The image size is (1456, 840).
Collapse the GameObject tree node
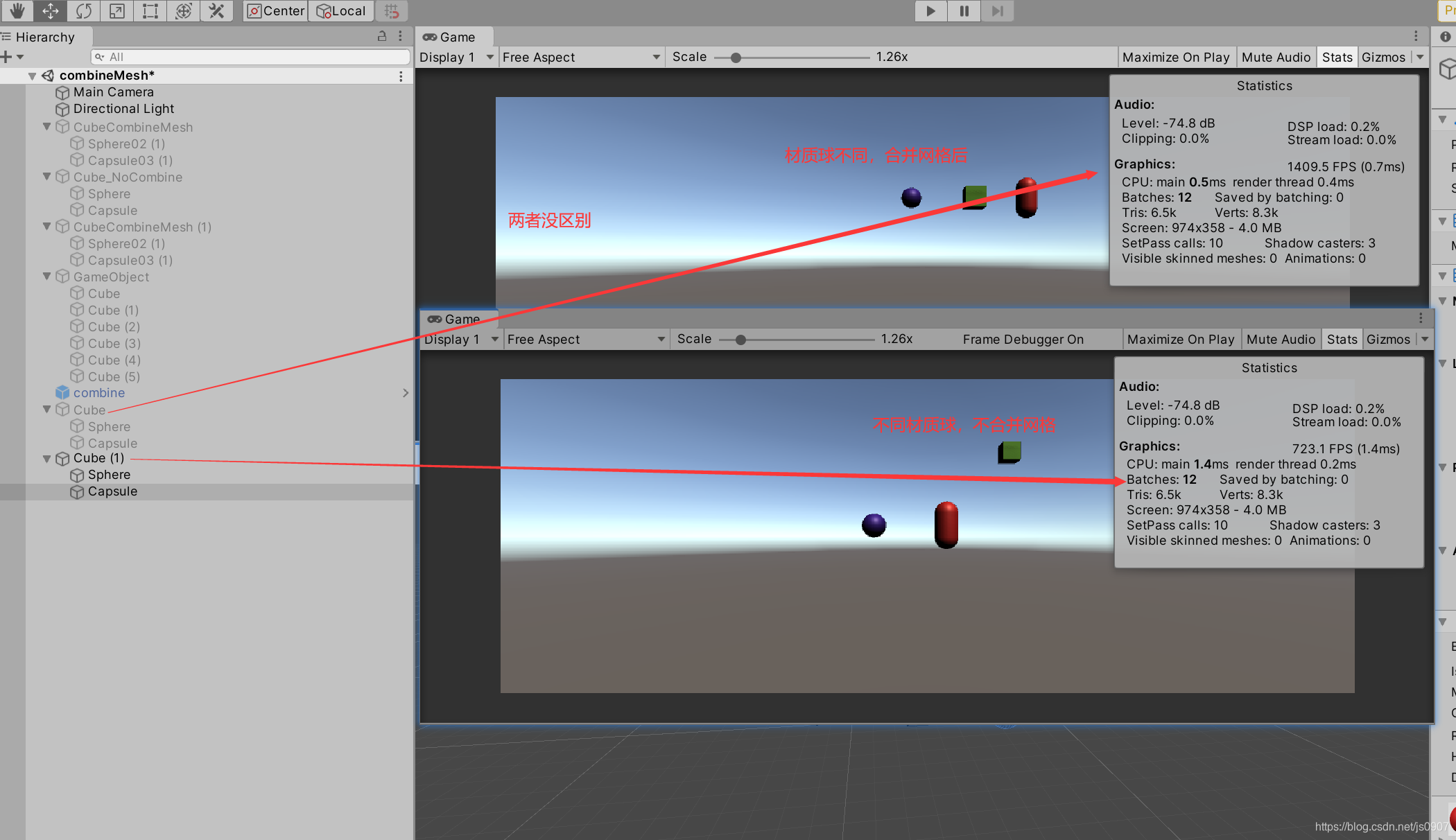47,277
